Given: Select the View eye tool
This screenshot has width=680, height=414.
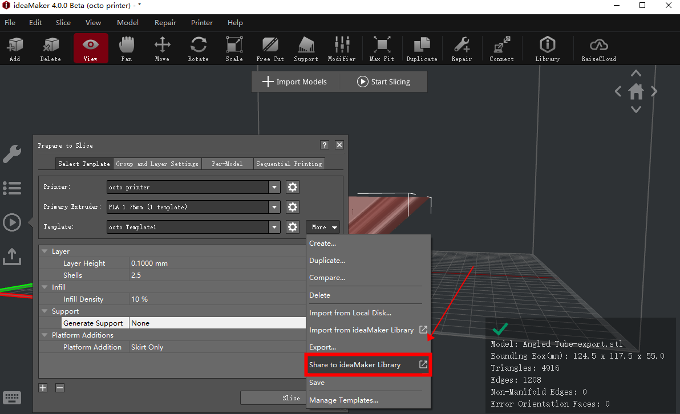Looking at the screenshot, I should (x=91, y=49).
